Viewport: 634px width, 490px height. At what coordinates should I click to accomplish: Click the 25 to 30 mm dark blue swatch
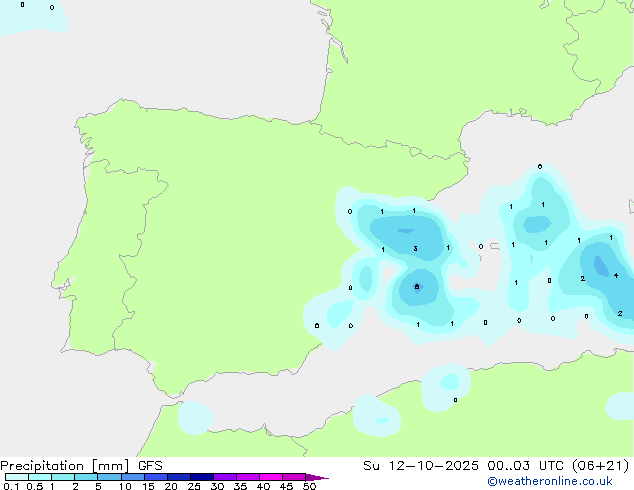point(202,477)
